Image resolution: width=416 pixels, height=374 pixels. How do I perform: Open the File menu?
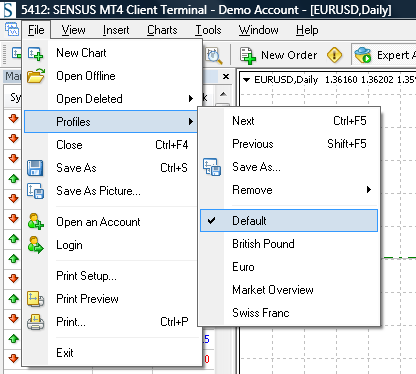coord(36,30)
